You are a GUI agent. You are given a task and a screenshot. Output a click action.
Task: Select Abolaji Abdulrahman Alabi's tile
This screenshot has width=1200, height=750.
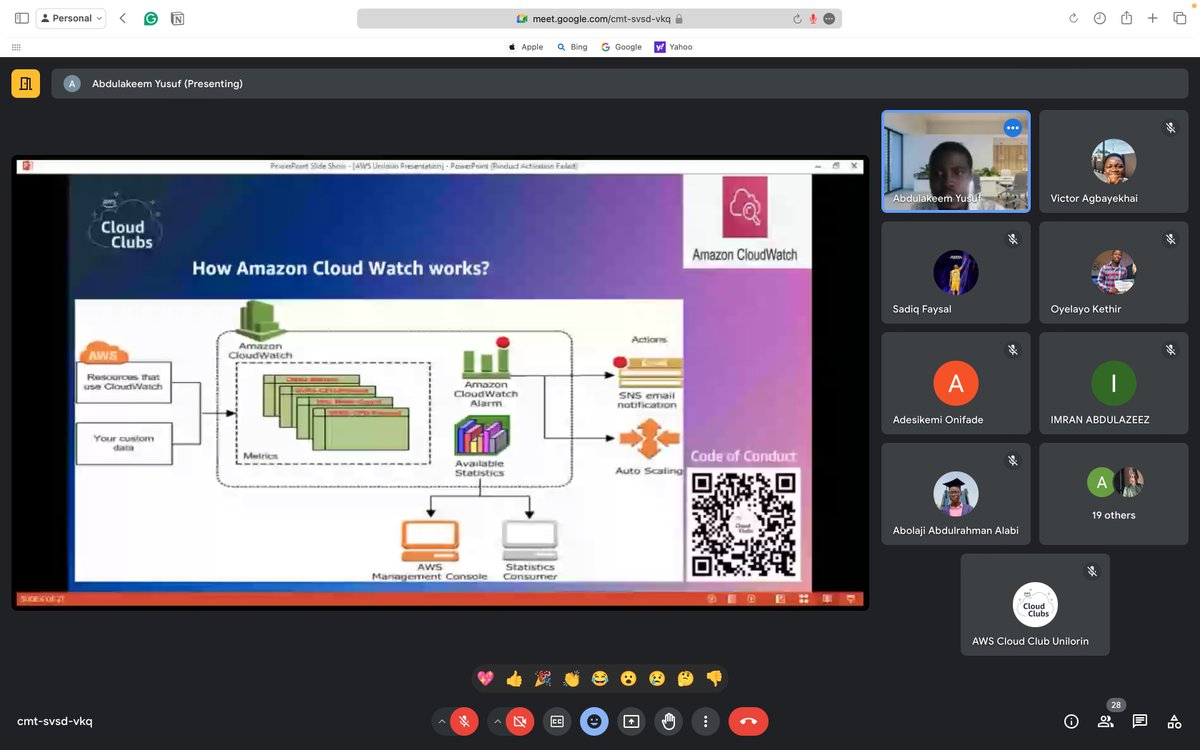pos(955,494)
